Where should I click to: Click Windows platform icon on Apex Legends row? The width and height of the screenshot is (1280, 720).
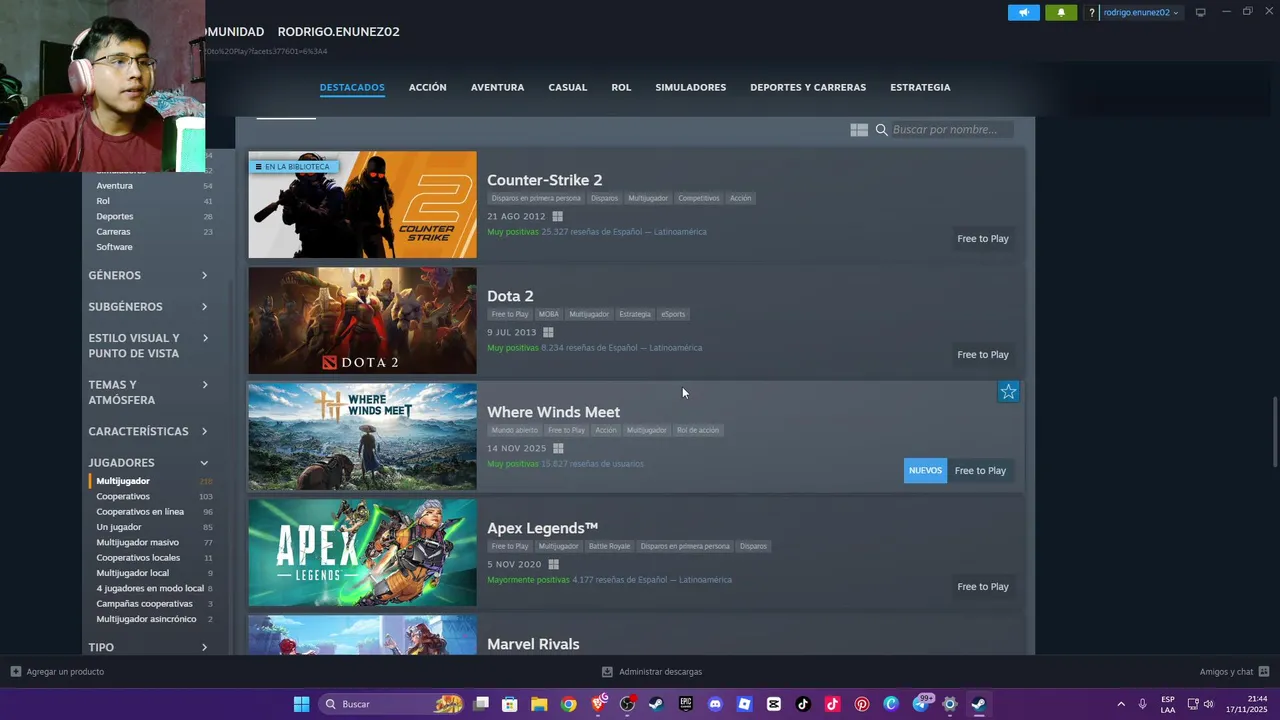[553, 564]
